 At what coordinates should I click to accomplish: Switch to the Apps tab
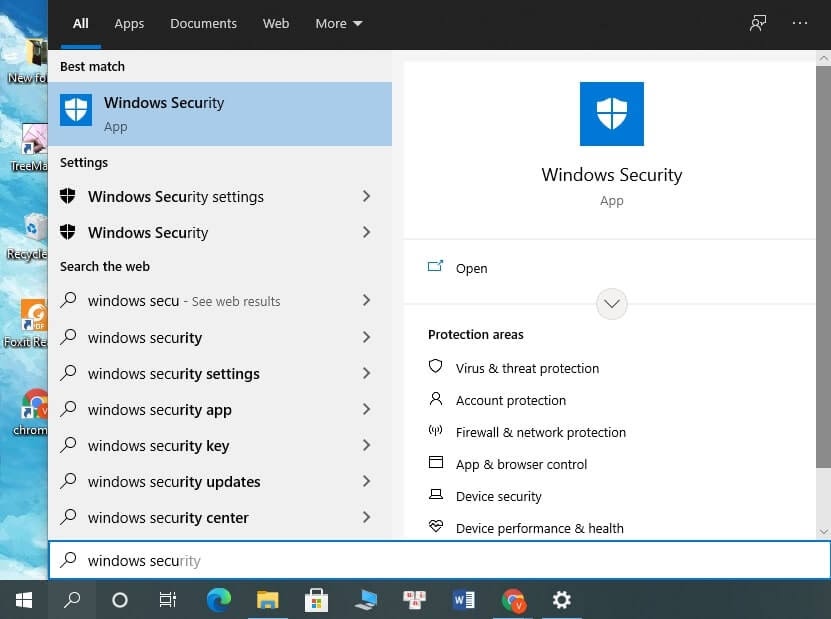point(129,23)
